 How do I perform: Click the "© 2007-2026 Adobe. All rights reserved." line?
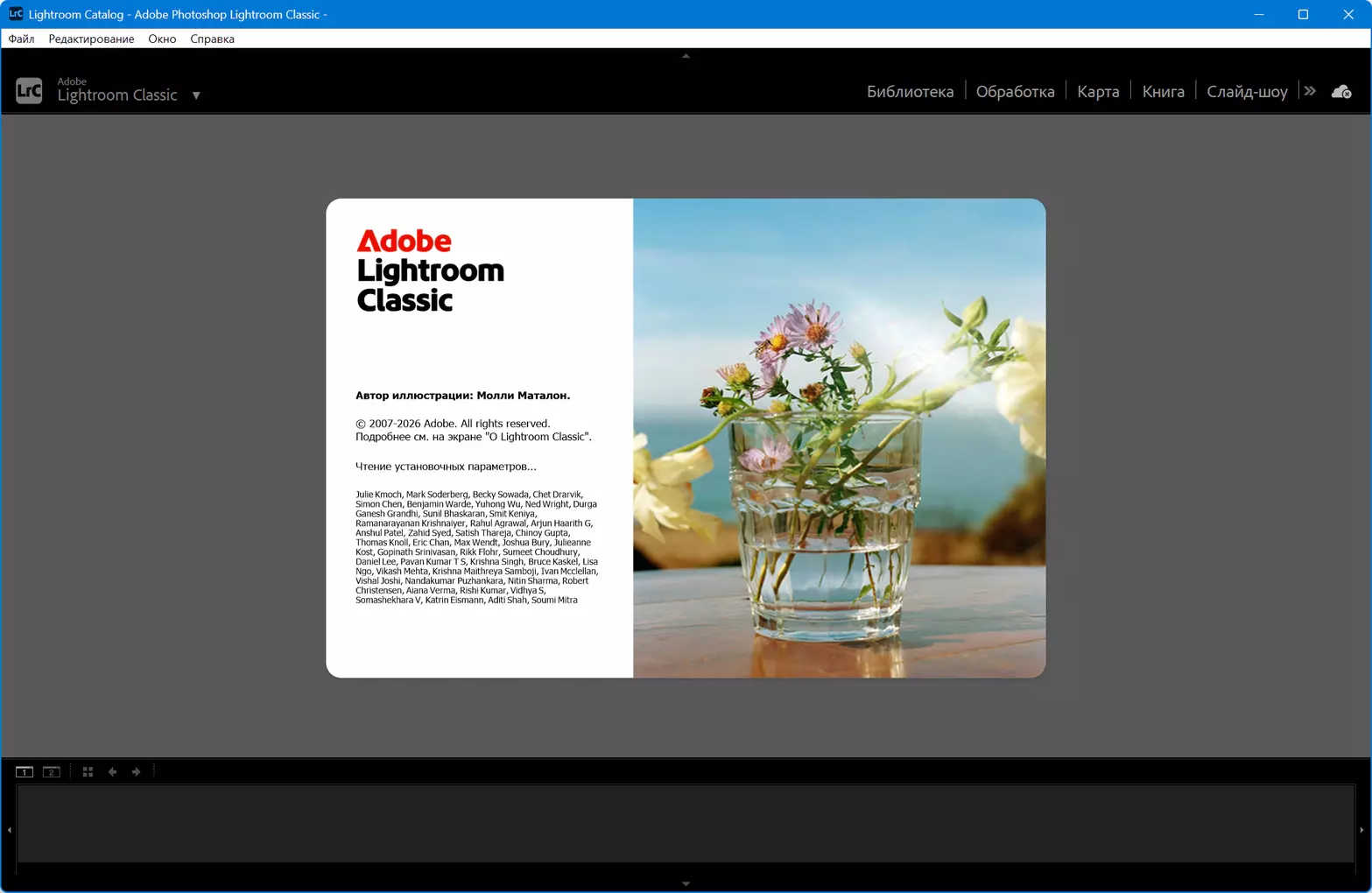(x=453, y=424)
